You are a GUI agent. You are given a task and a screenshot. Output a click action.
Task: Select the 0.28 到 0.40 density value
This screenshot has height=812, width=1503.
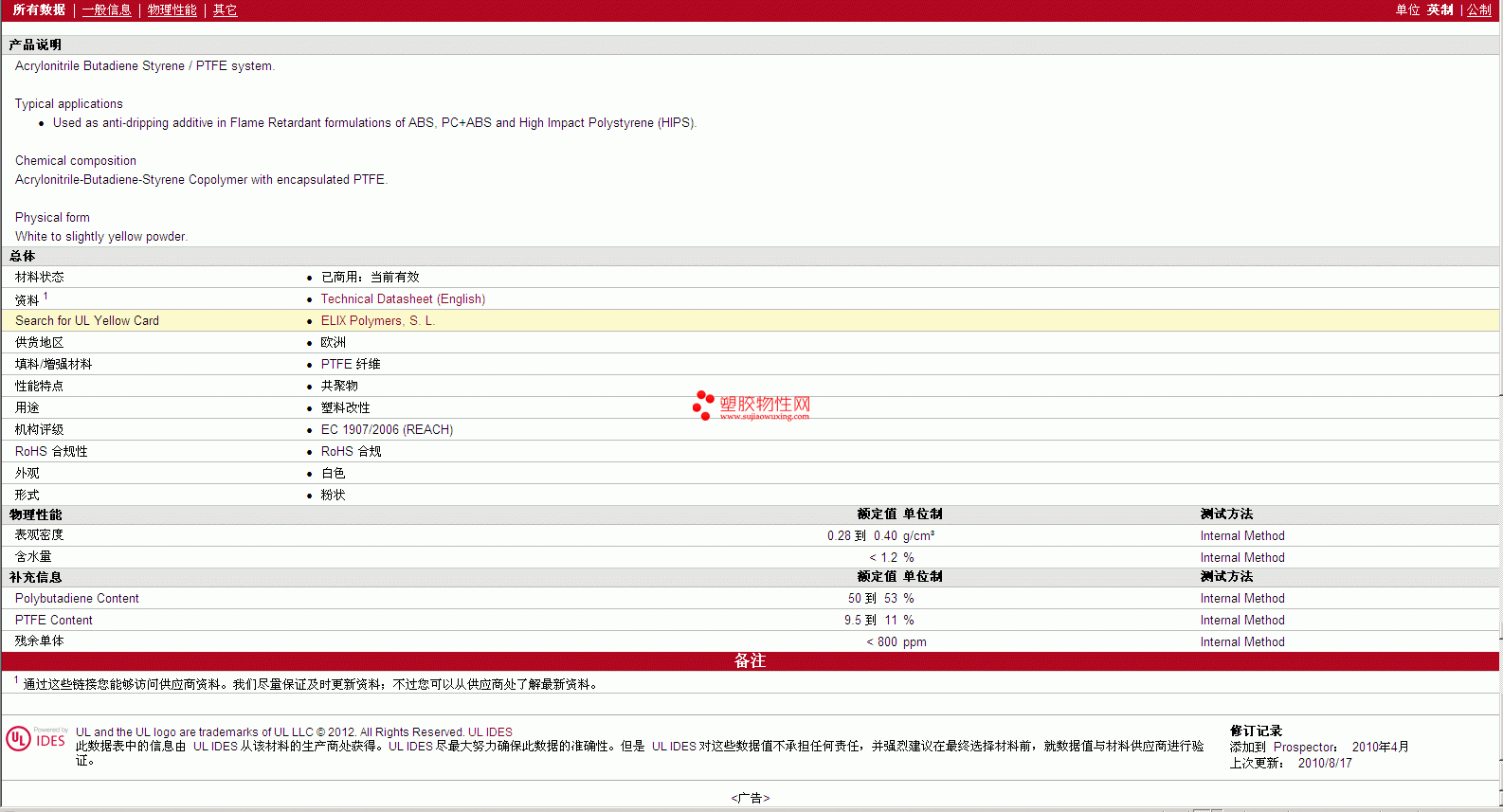[861, 535]
